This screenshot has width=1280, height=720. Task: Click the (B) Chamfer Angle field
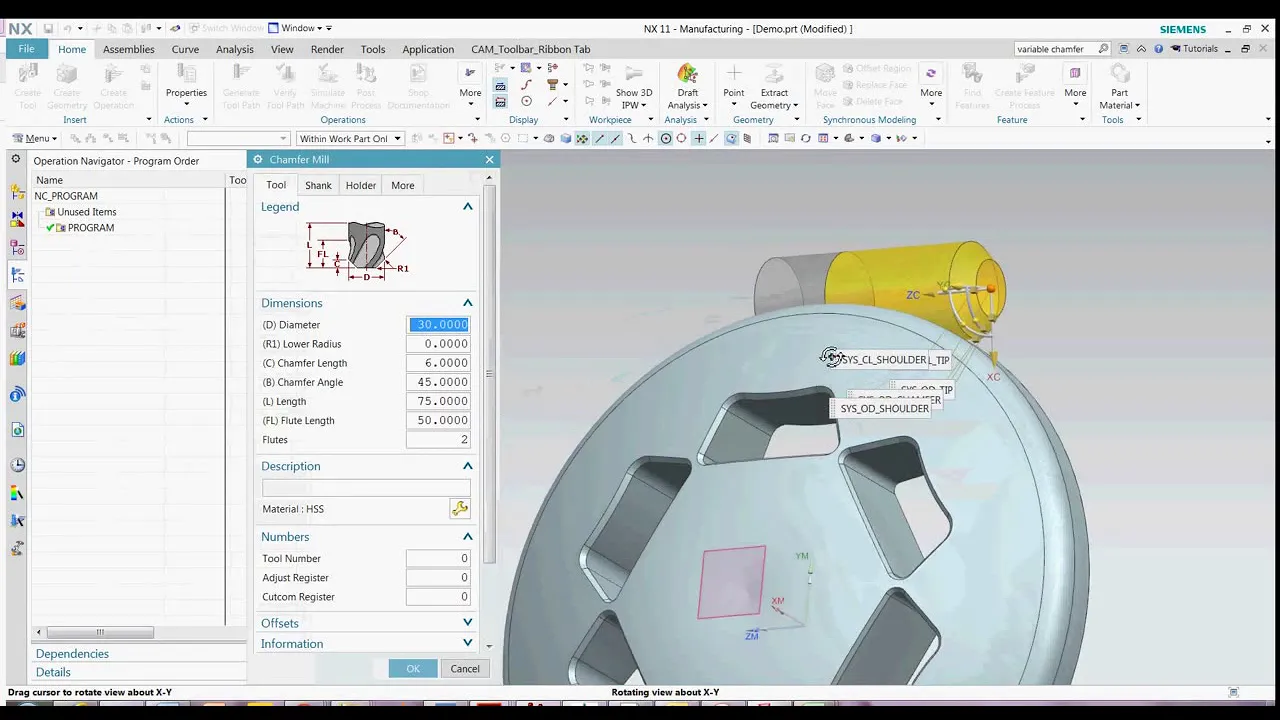[439, 382]
